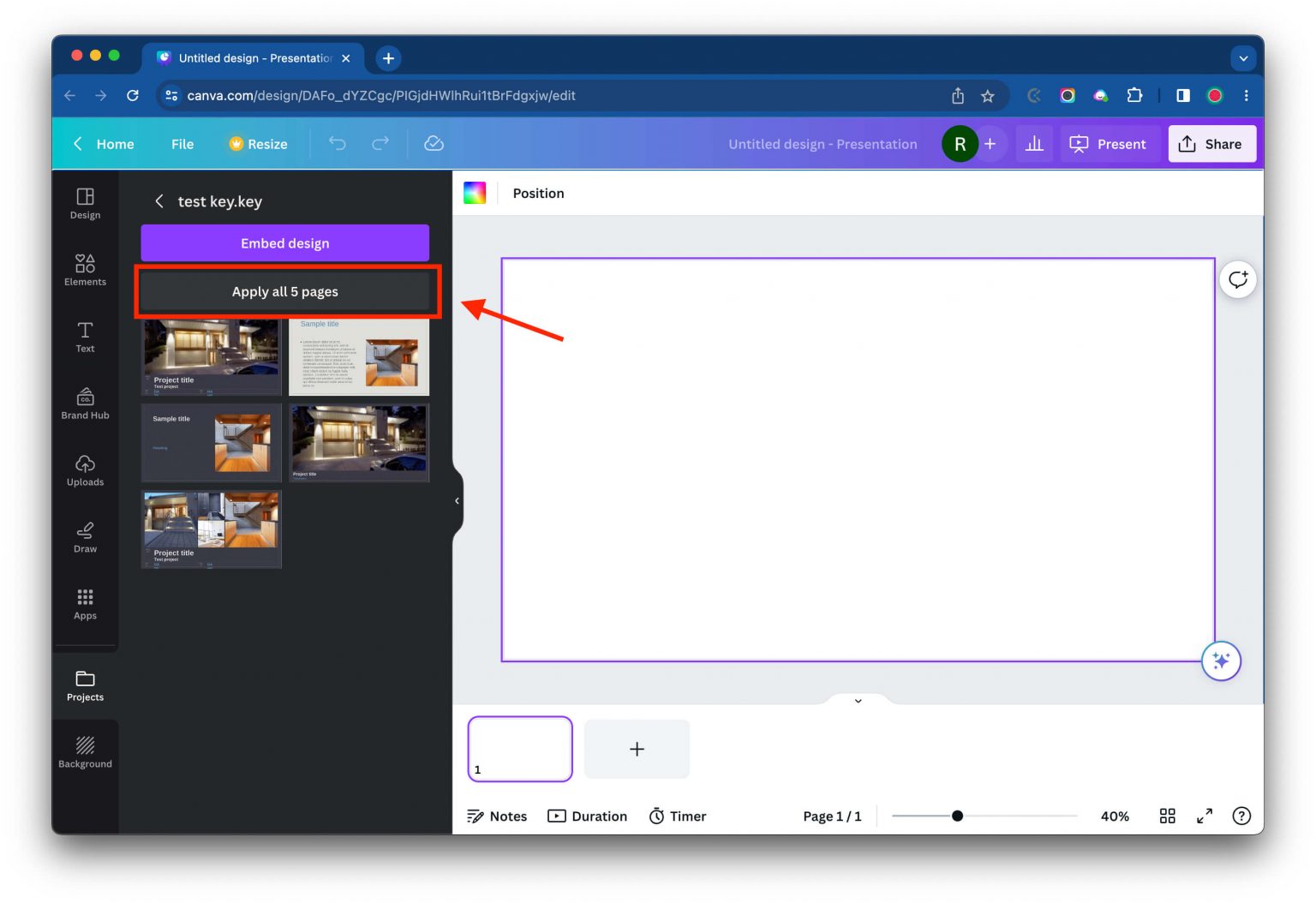Viewport: 1316px width, 903px height.
Task: Open the Background panel
Action: click(85, 751)
